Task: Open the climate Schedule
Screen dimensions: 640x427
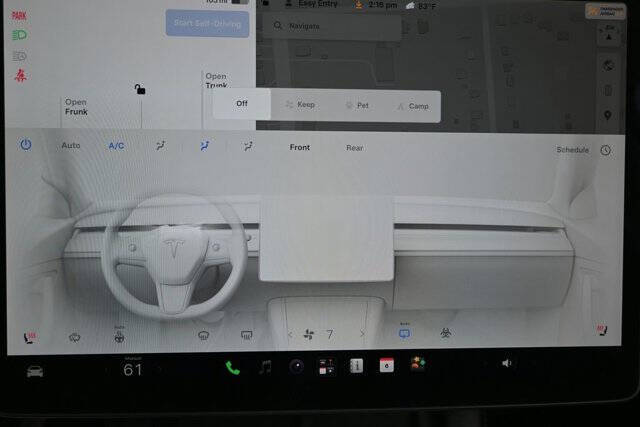Action: click(x=572, y=150)
